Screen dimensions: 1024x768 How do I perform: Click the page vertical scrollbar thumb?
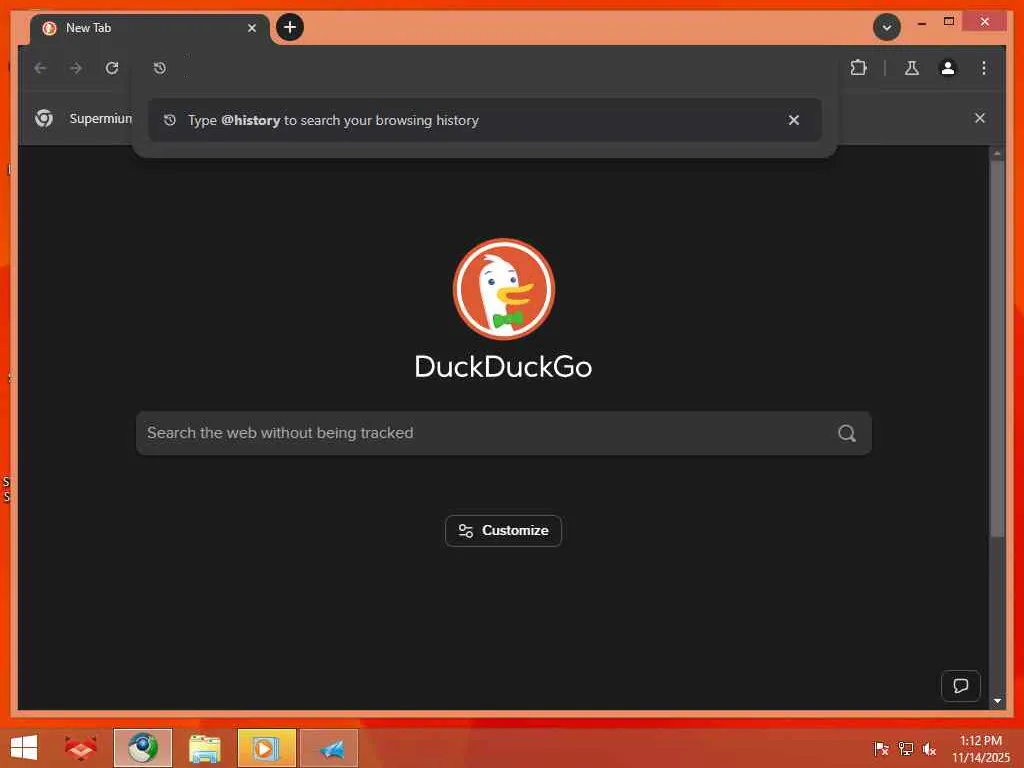point(997,349)
